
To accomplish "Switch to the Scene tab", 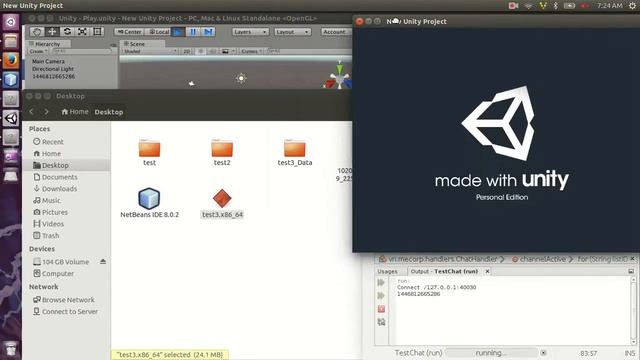I will 137,44.
